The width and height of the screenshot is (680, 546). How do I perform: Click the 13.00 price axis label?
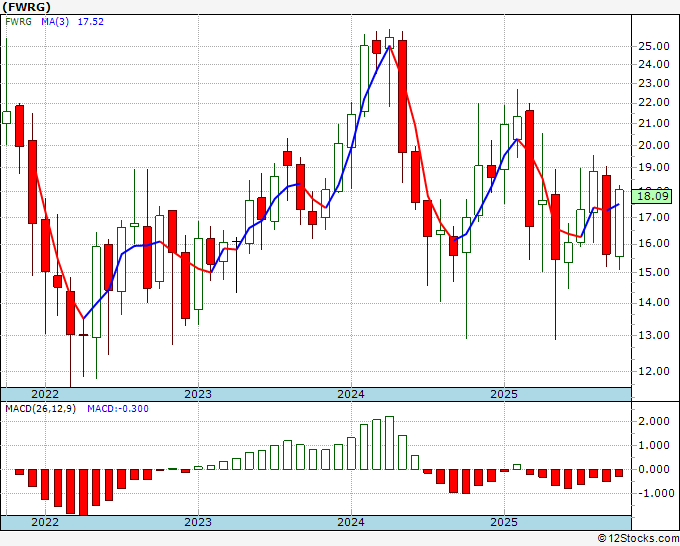pyautogui.click(x=654, y=335)
